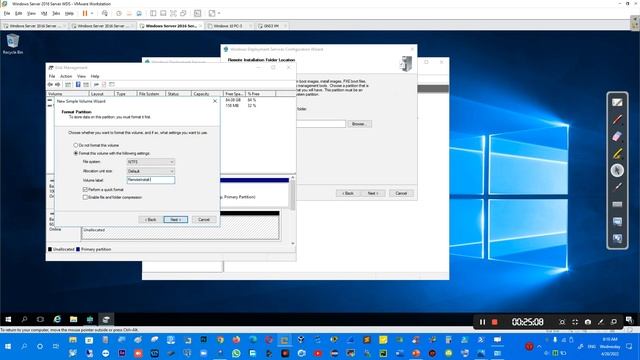Image resolution: width=640 pixels, height=360 pixels.
Task: Stop the screen recording
Action: point(495,322)
